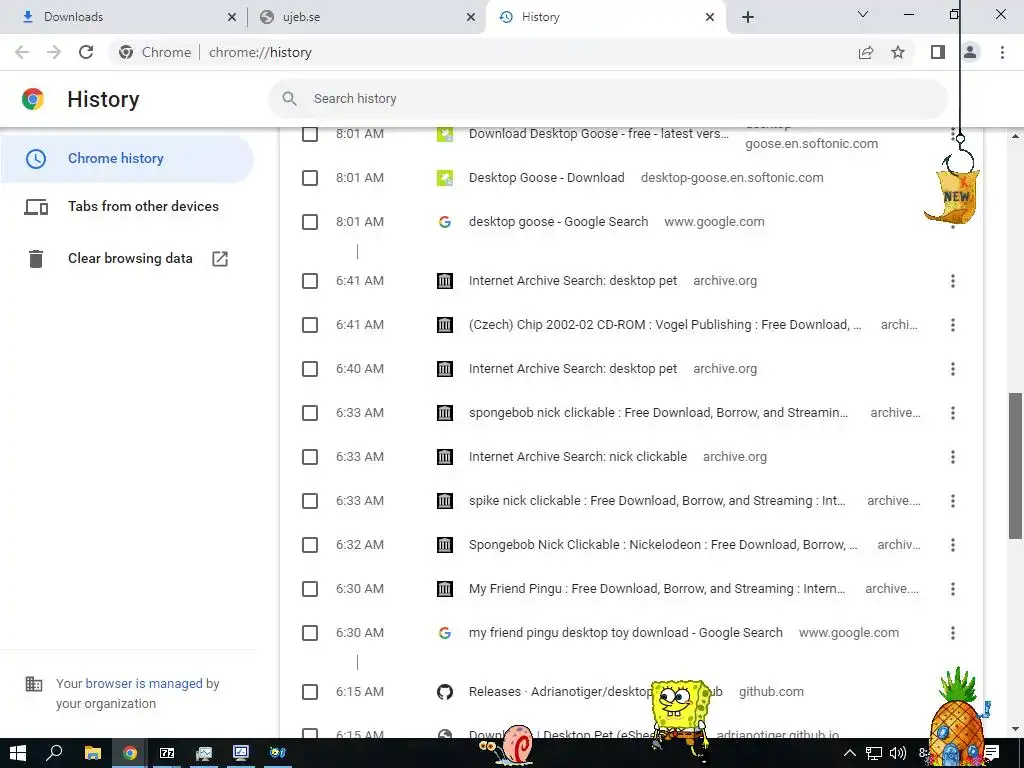Screen dimensions: 1024x768
Task: Tick checkbox for desktop goose - Google Search
Action: [310, 222]
